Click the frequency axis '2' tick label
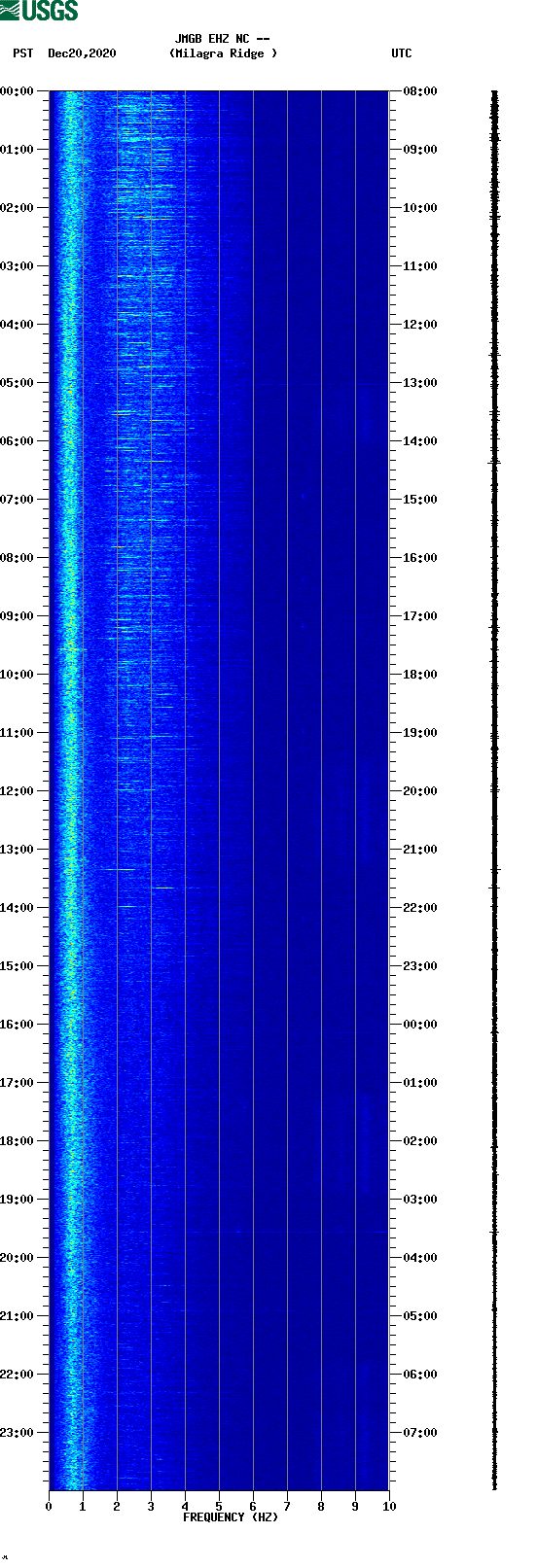Image resolution: width=537 pixels, height=1568 pixels. 117,1507
